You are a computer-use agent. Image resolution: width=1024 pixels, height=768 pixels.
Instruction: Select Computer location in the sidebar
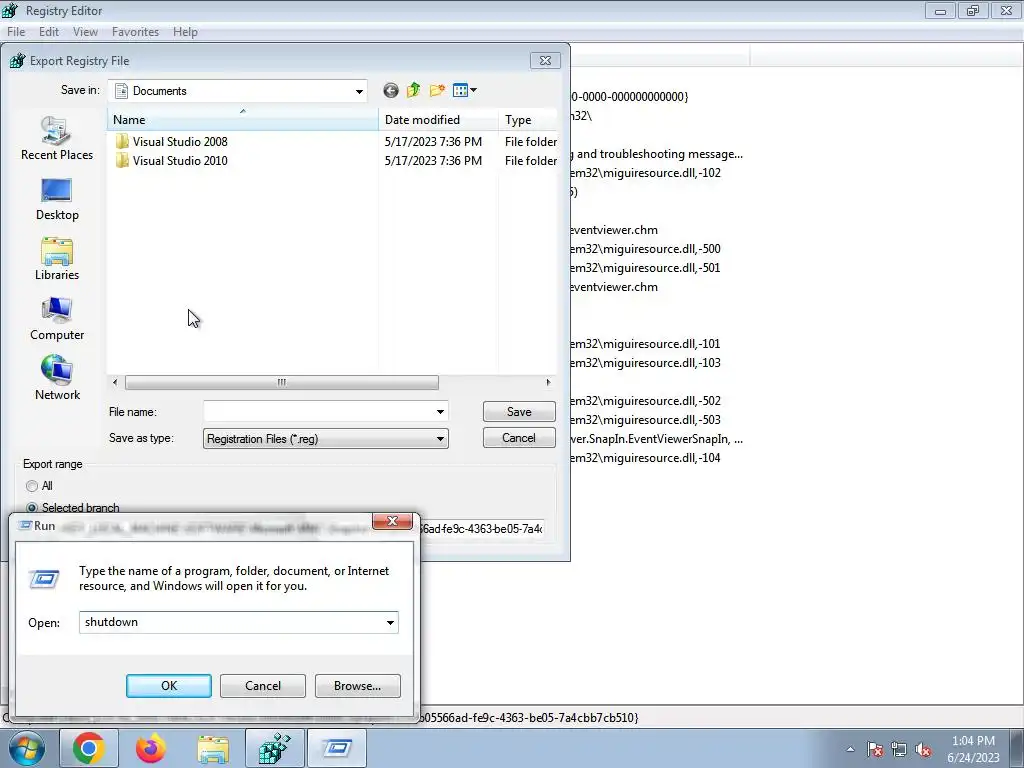57,319
